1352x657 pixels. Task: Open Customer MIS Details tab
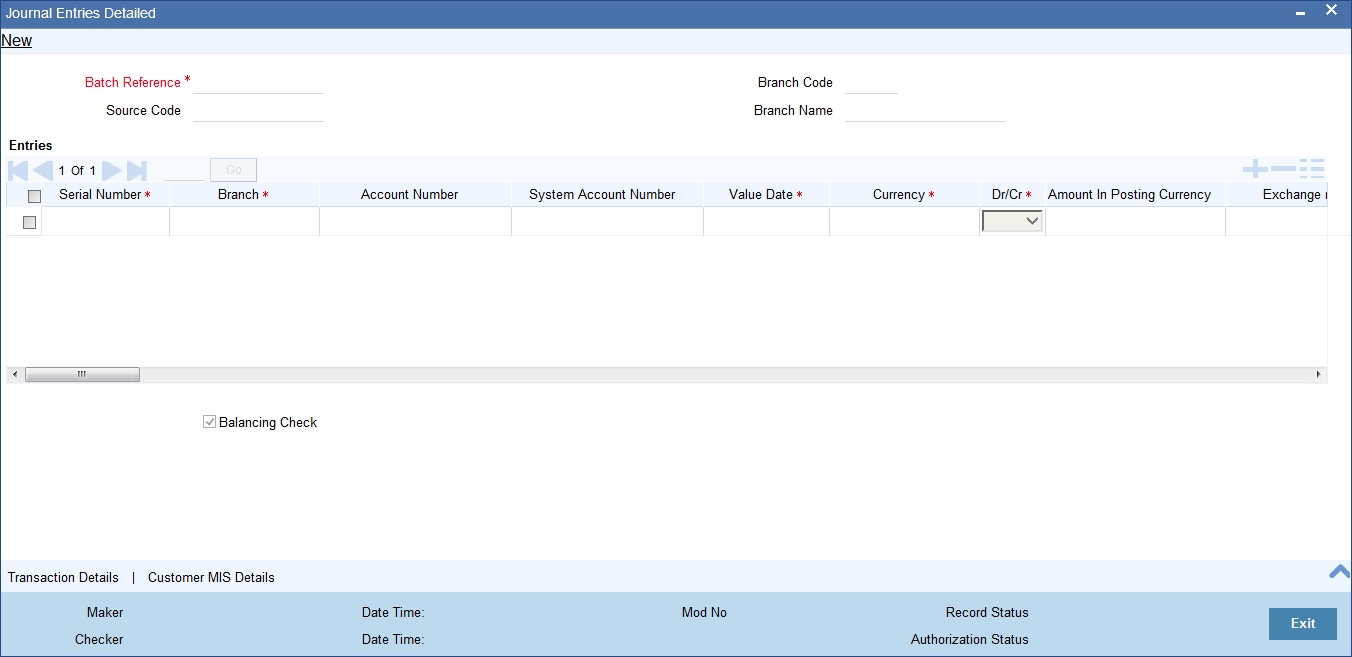pos(211,577)
